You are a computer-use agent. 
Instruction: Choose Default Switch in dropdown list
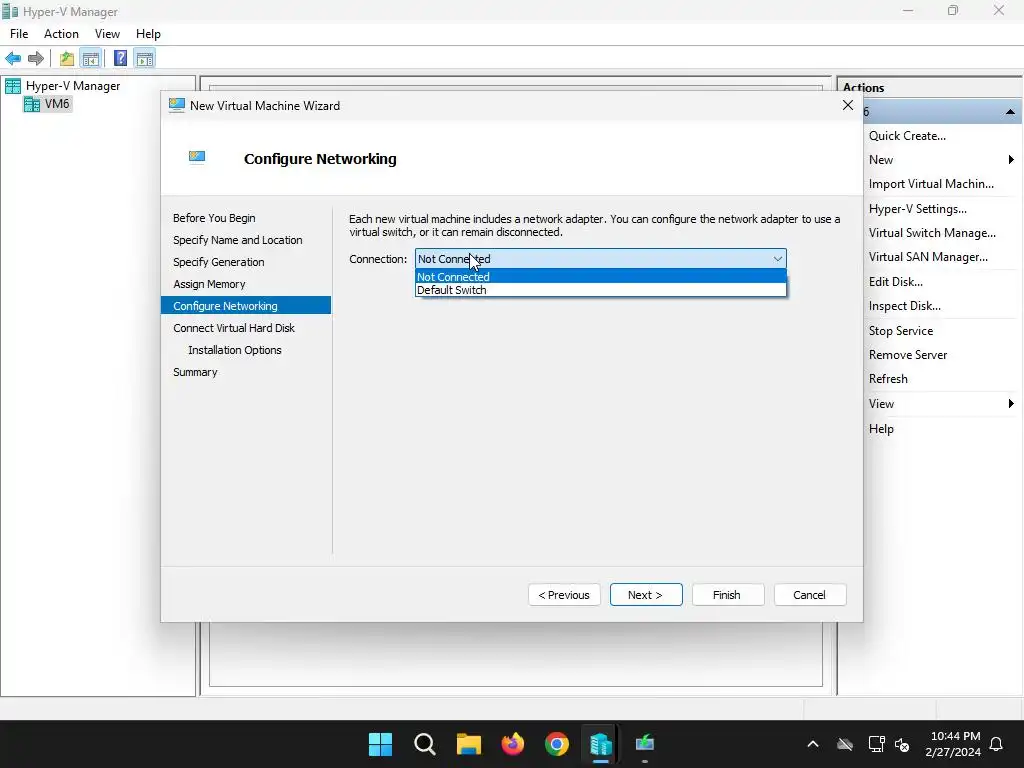coord(601,290)
